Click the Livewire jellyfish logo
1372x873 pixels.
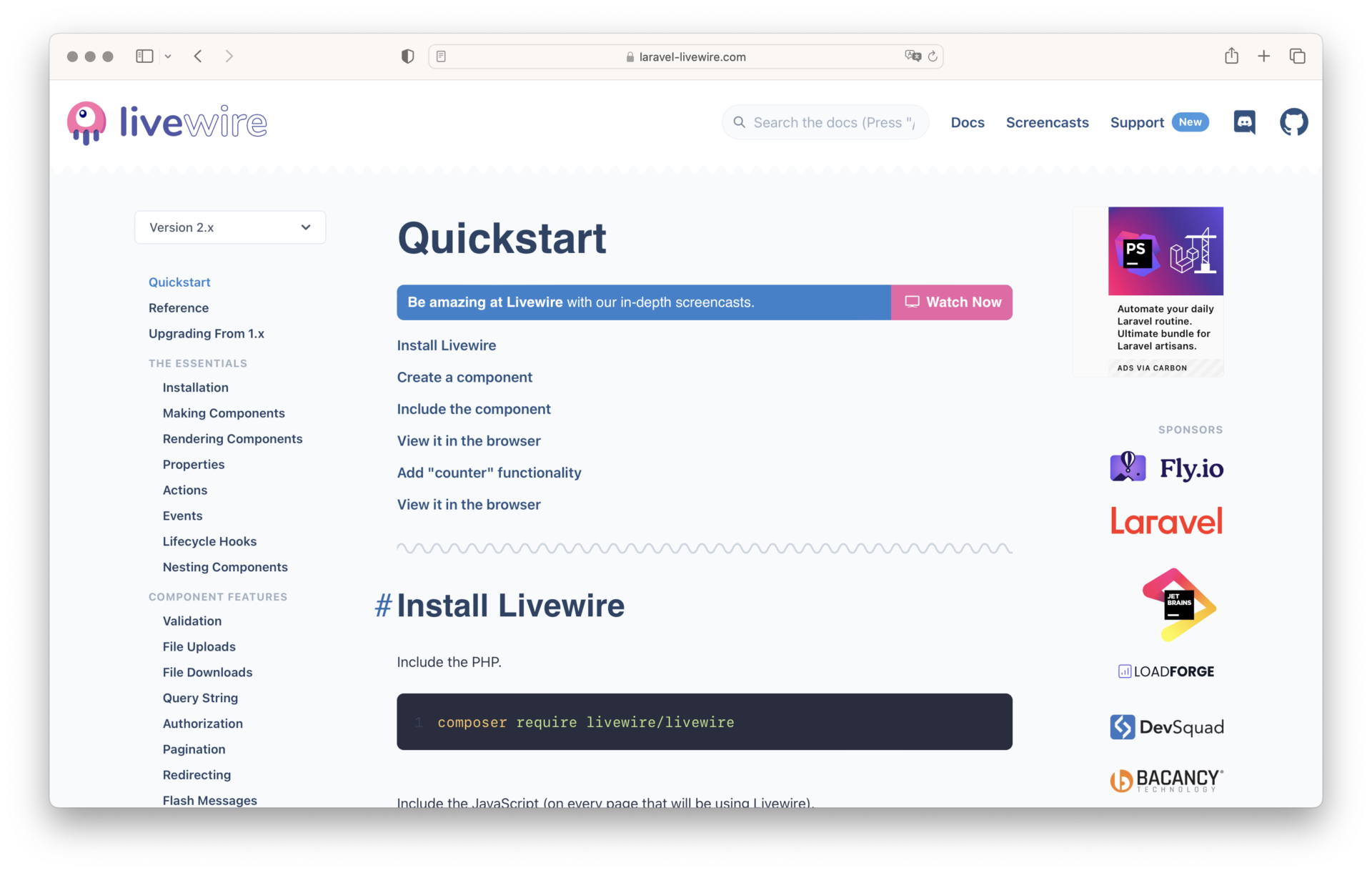pyautogui.click(x=86, y=122)
